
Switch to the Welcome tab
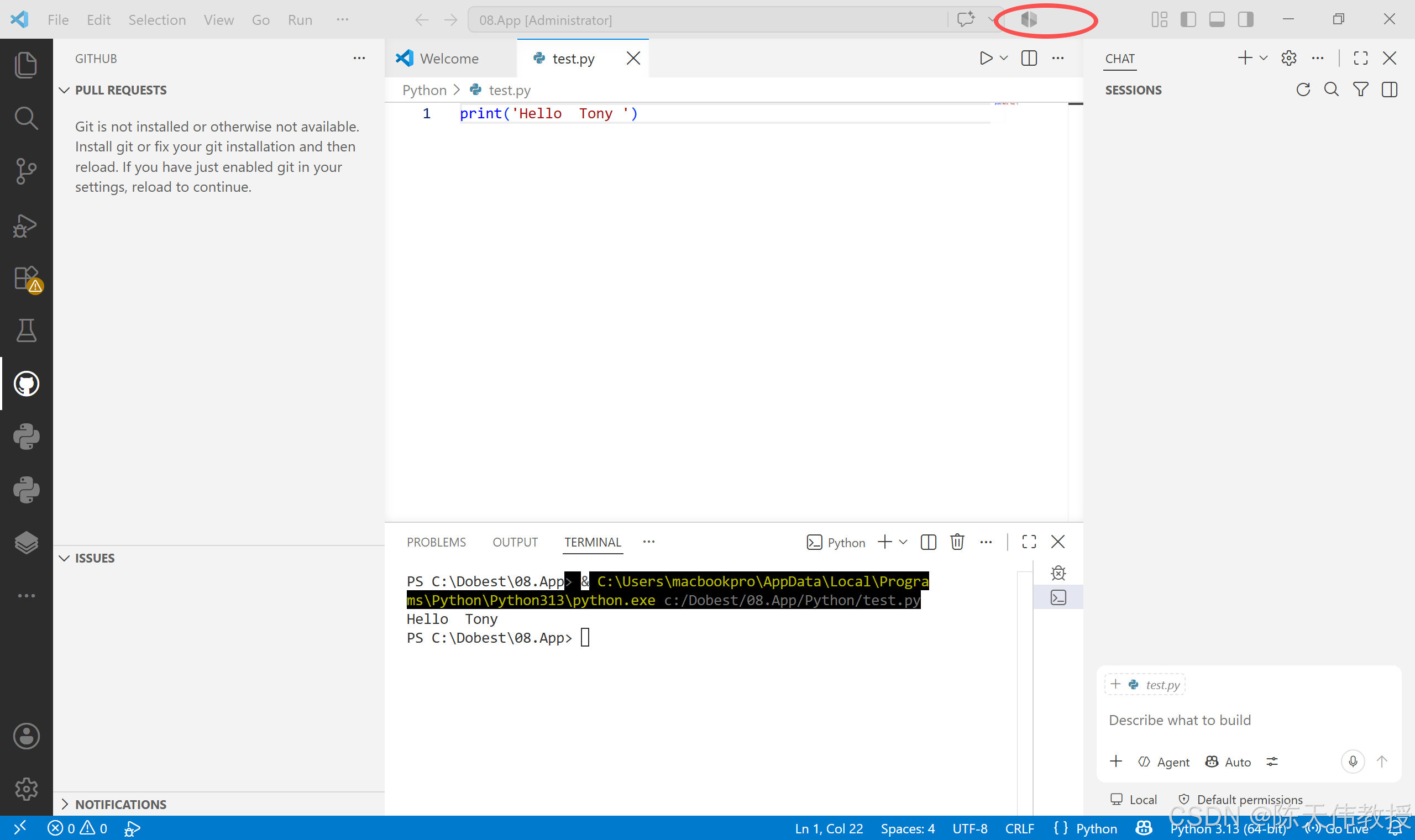(x=450, y=58)
